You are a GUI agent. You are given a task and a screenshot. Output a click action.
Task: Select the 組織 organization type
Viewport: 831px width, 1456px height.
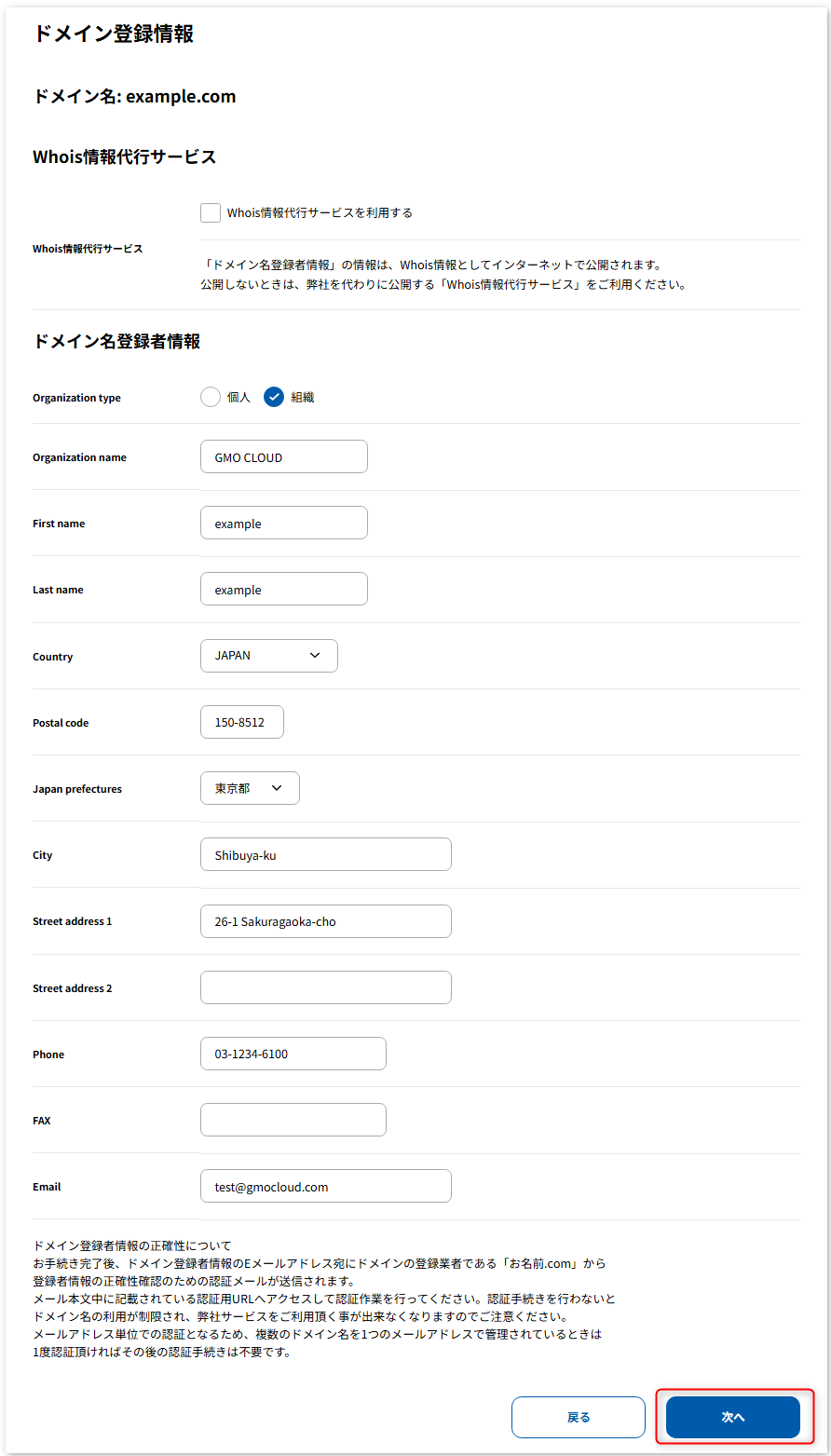coord(273,397)
